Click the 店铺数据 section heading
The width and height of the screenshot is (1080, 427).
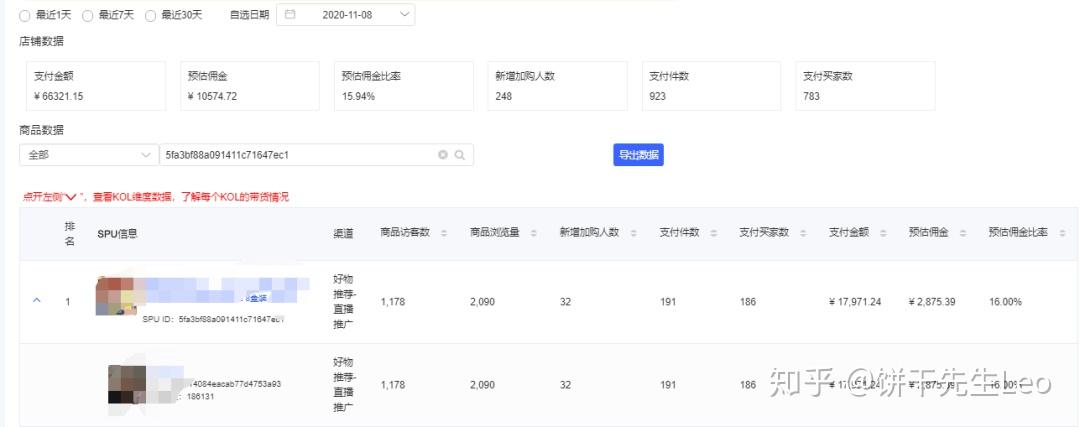[x=41, y=41]
